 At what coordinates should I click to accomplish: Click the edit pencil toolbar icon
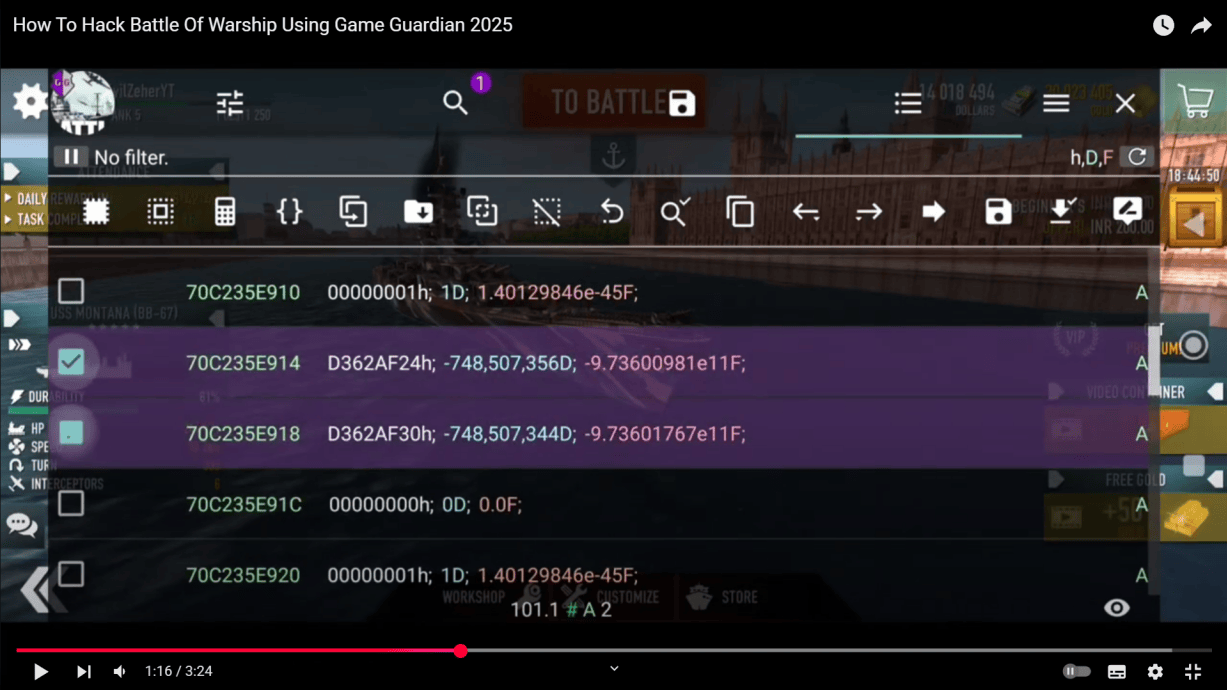coord(1127,211)
